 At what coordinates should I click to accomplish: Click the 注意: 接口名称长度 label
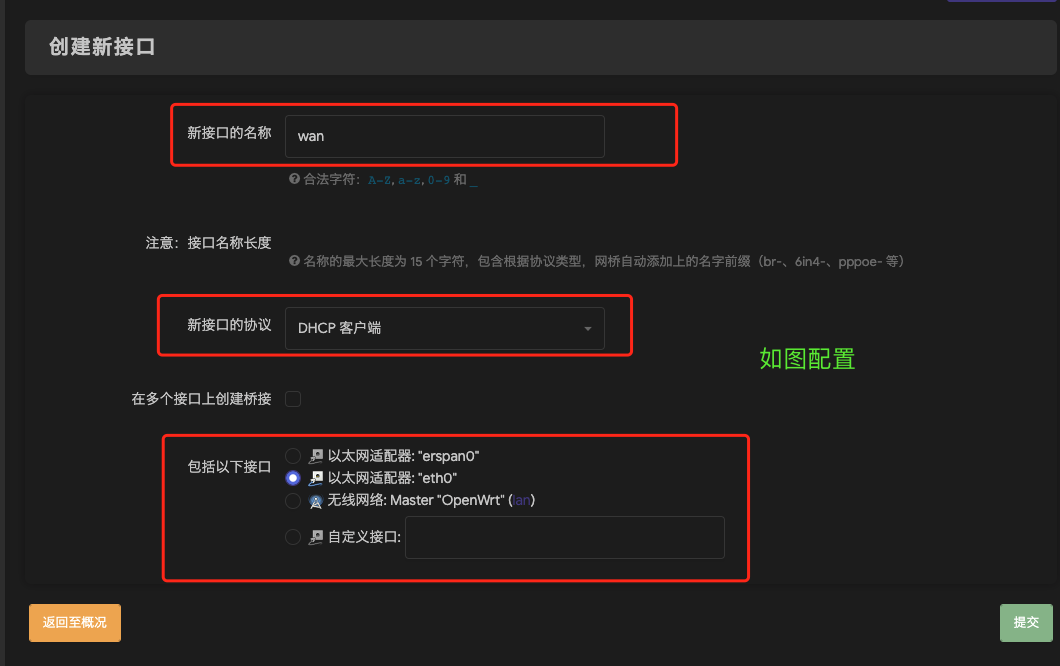coord(208,243)
